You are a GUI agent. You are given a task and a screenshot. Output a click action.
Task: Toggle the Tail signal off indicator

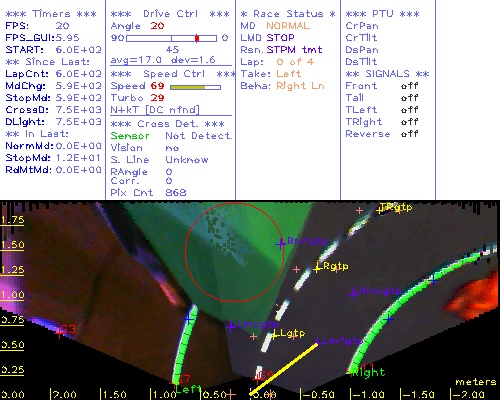[x=409, y=98]
